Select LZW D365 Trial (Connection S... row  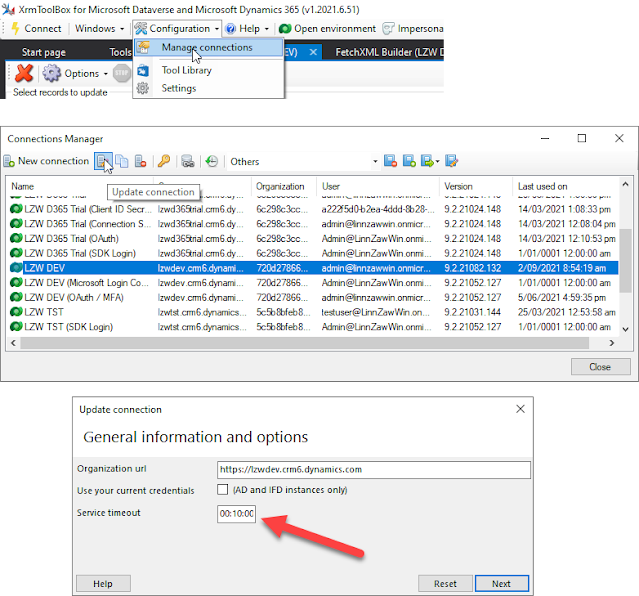click(313, 224)
